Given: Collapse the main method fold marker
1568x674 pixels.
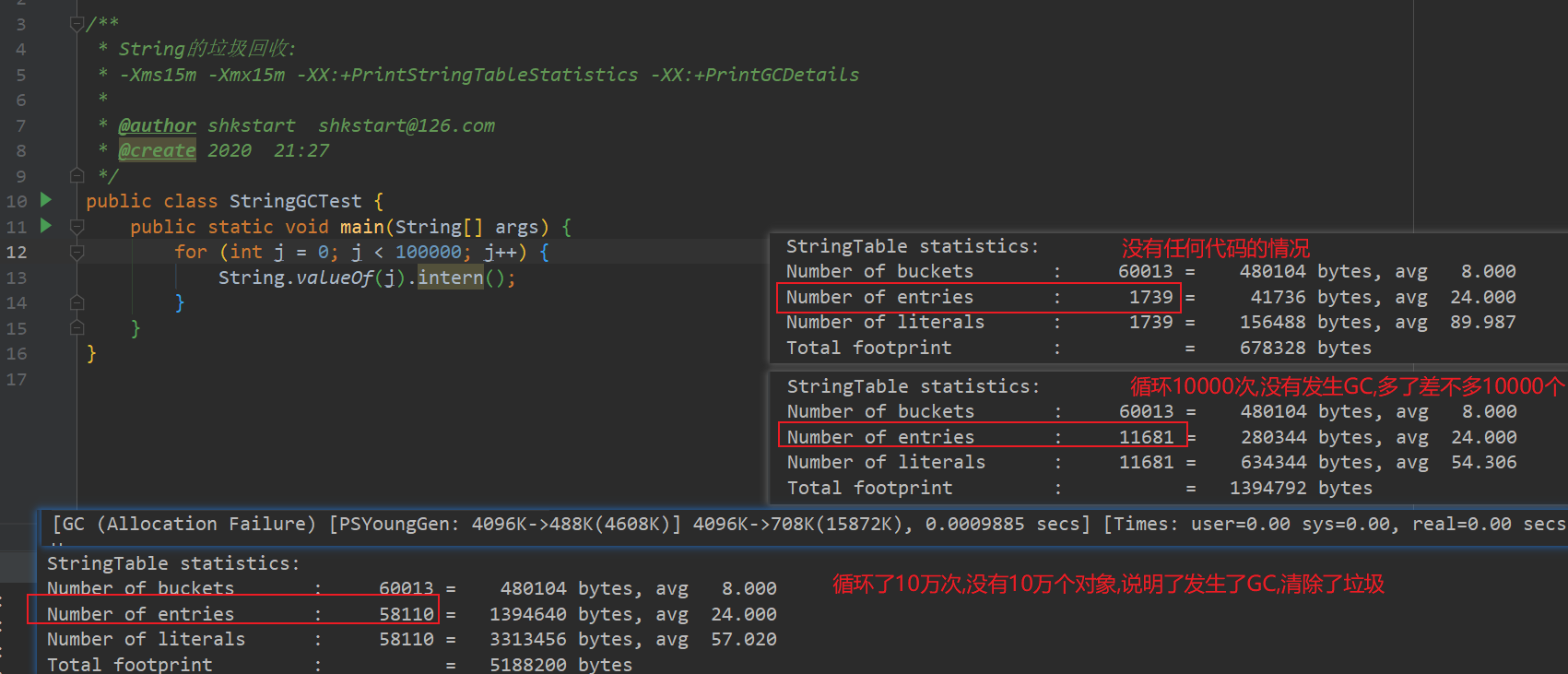Looking at the screenshot, I should [x=77, y=226].
